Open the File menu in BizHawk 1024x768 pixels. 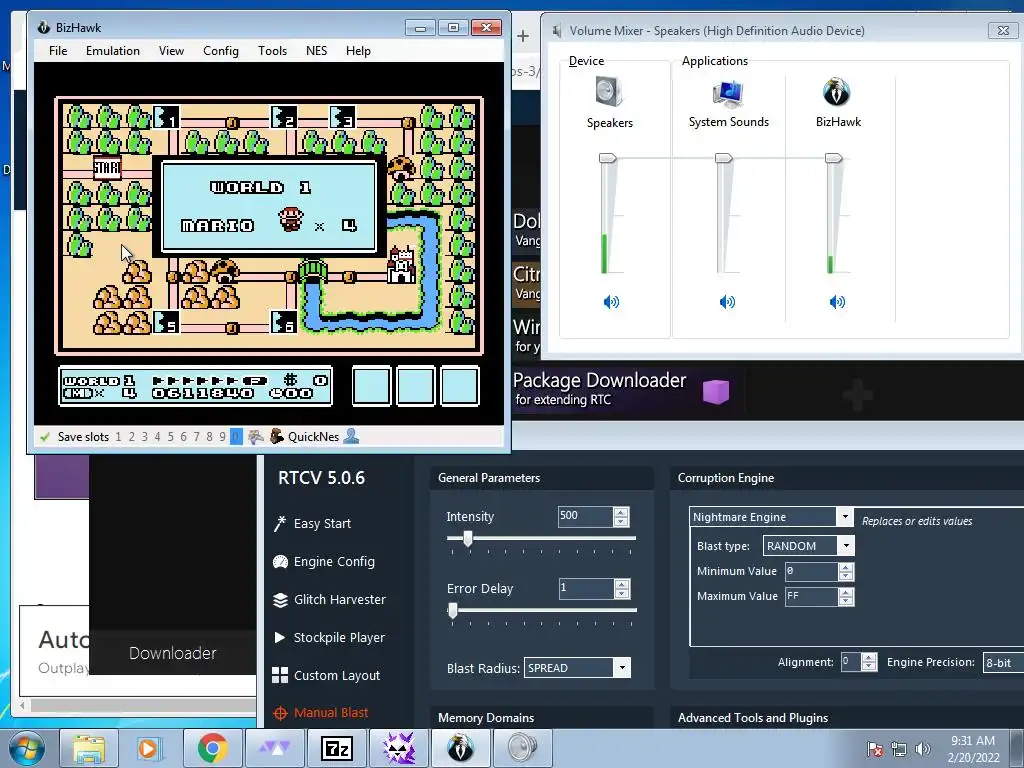click(x=58, y=51)
